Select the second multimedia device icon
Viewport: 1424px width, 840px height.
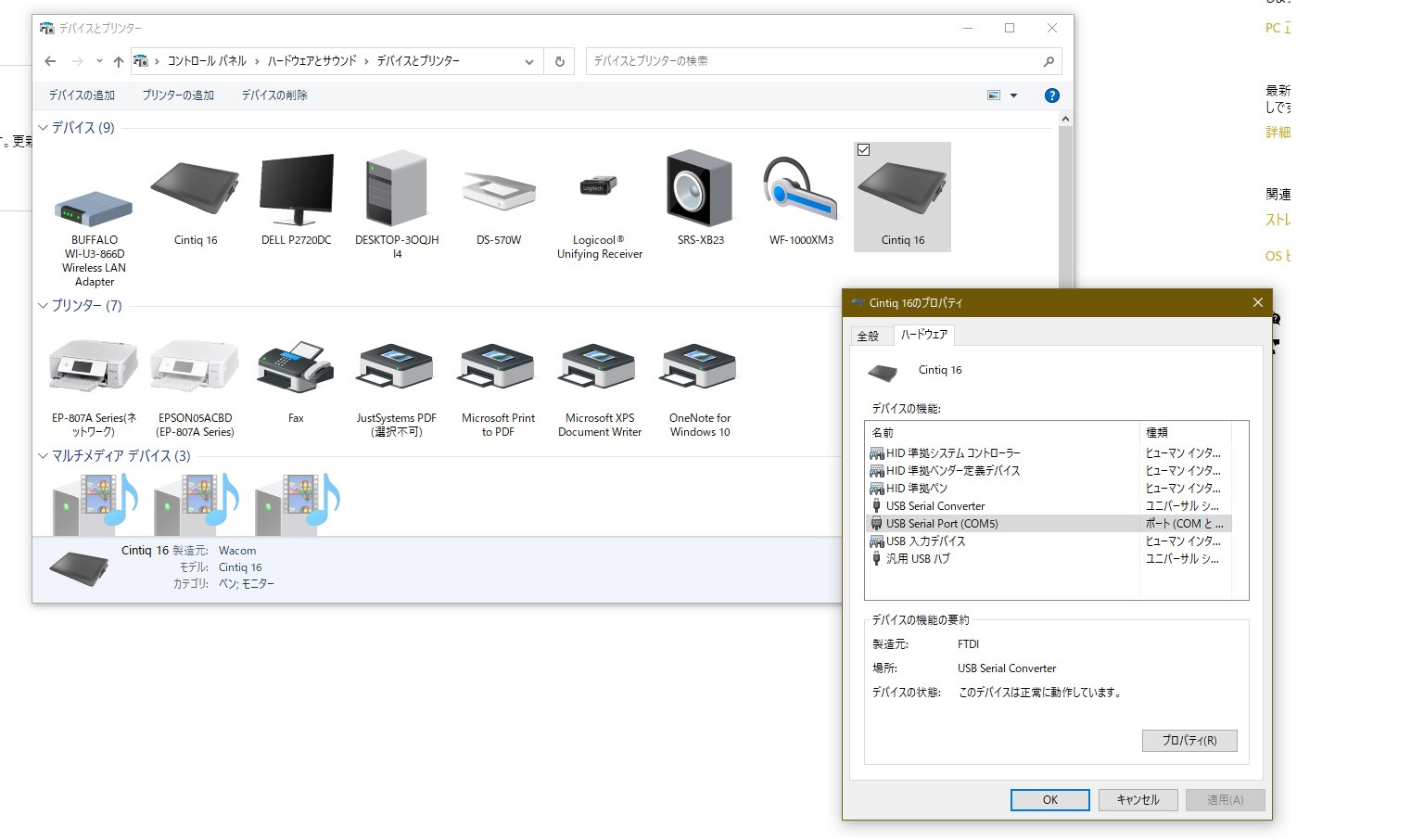coord(196,504)
